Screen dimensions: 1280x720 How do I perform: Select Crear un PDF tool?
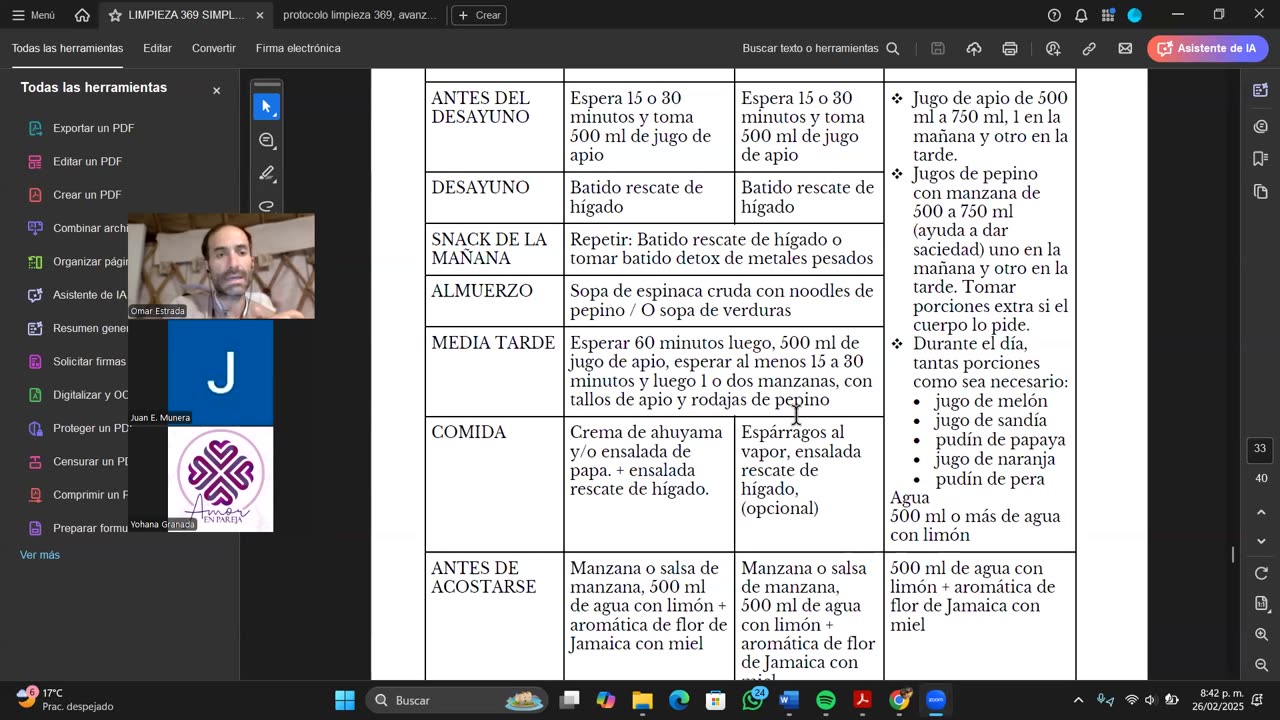coord(87,195)
